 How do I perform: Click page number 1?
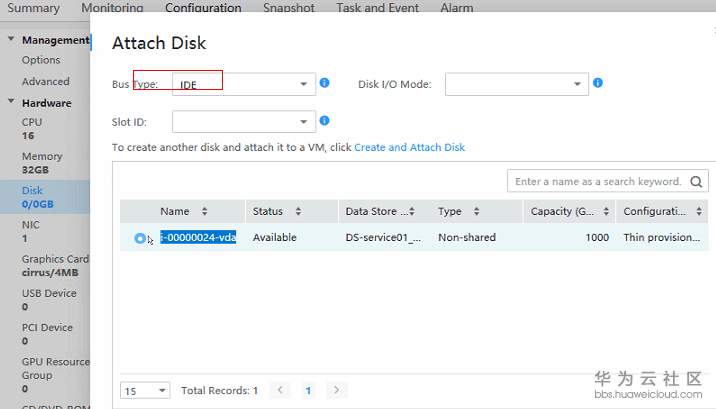(309, 390)
